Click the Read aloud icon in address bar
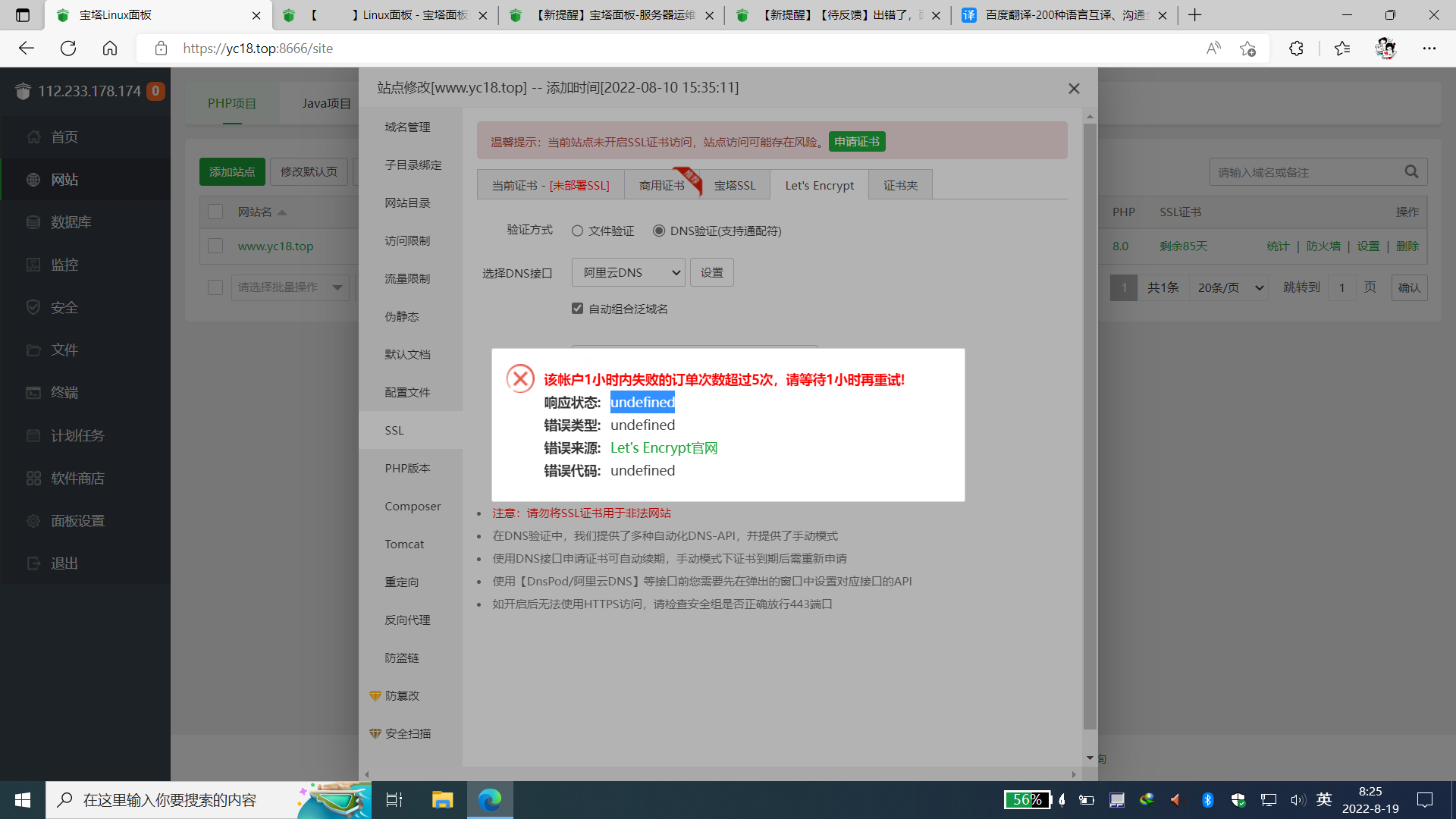This screenshot has height=819, width=1456. (1213, 49)
